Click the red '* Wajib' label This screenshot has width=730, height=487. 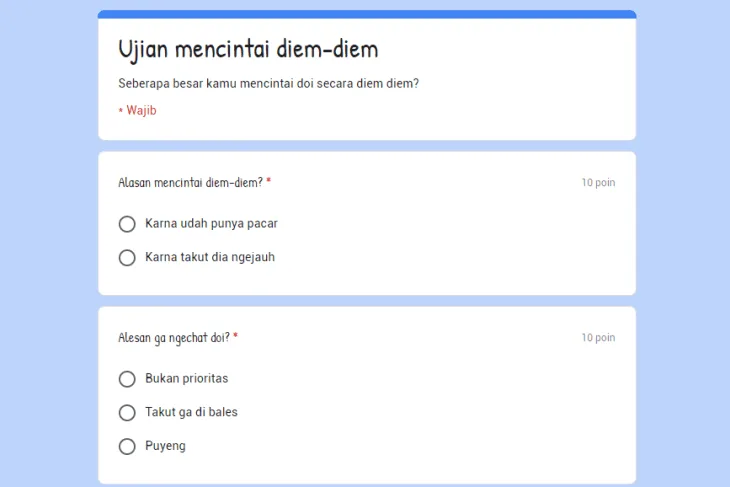coord(137,110)
